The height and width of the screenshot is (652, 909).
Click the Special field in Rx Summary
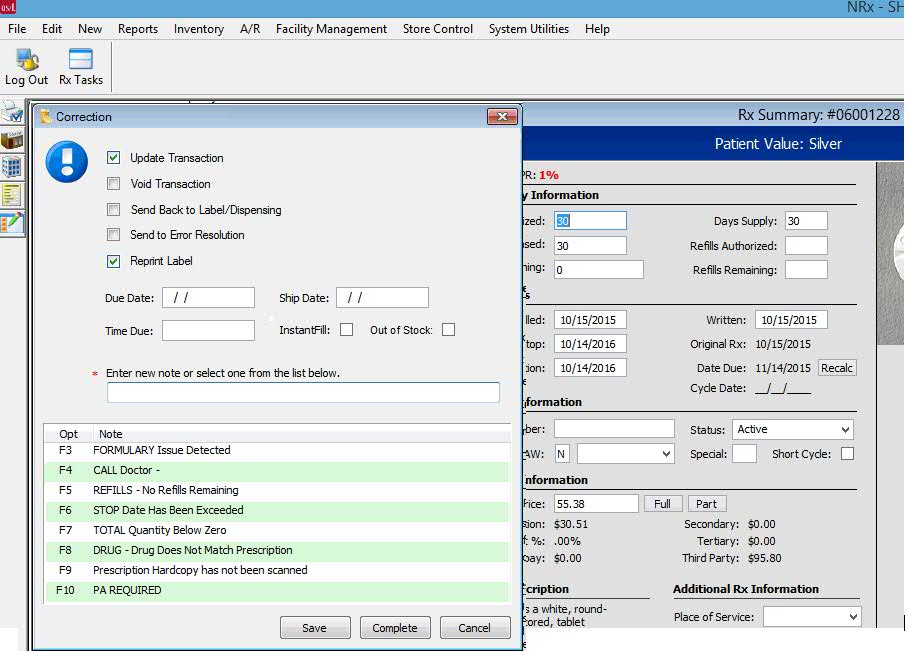tap(744, 454)
